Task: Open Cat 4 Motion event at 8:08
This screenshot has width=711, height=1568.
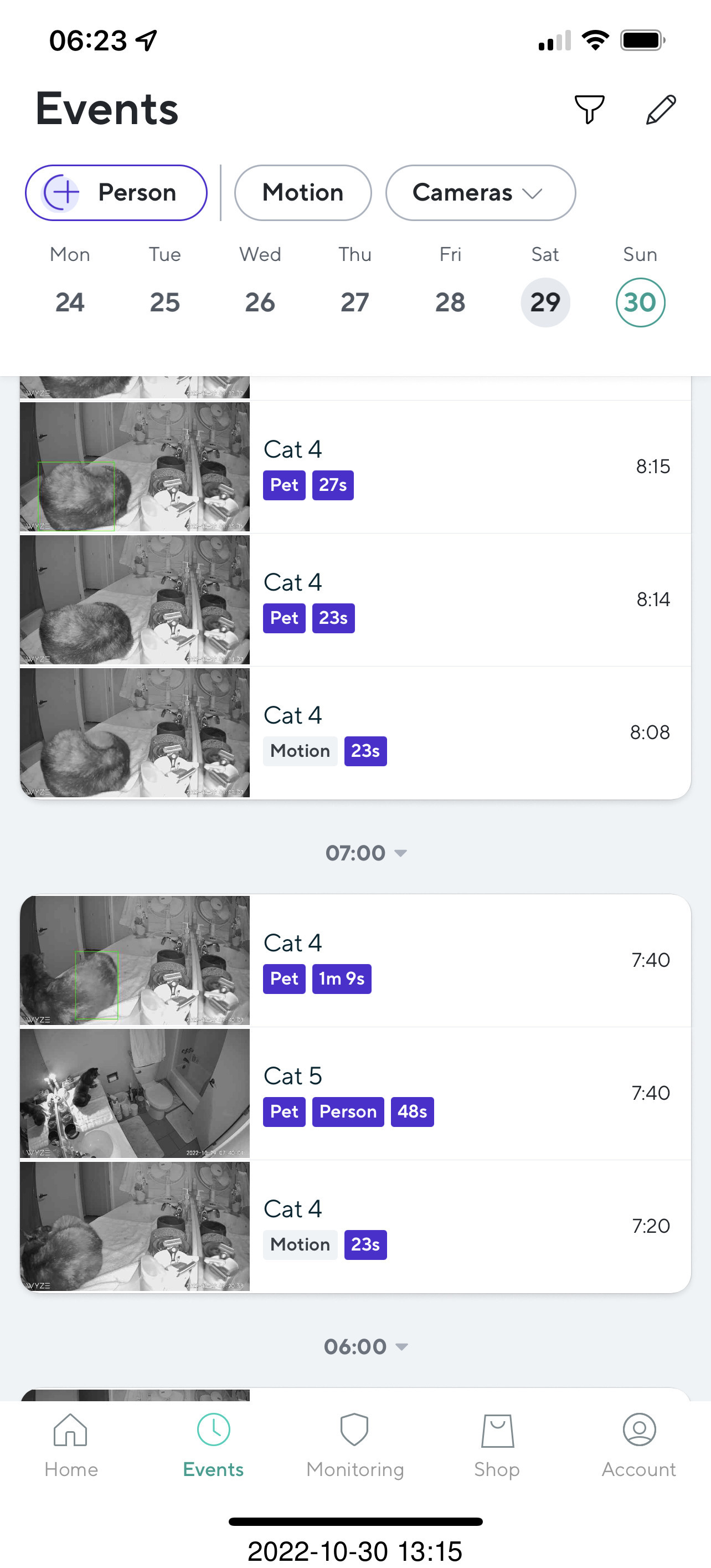Action: [468, 732]
